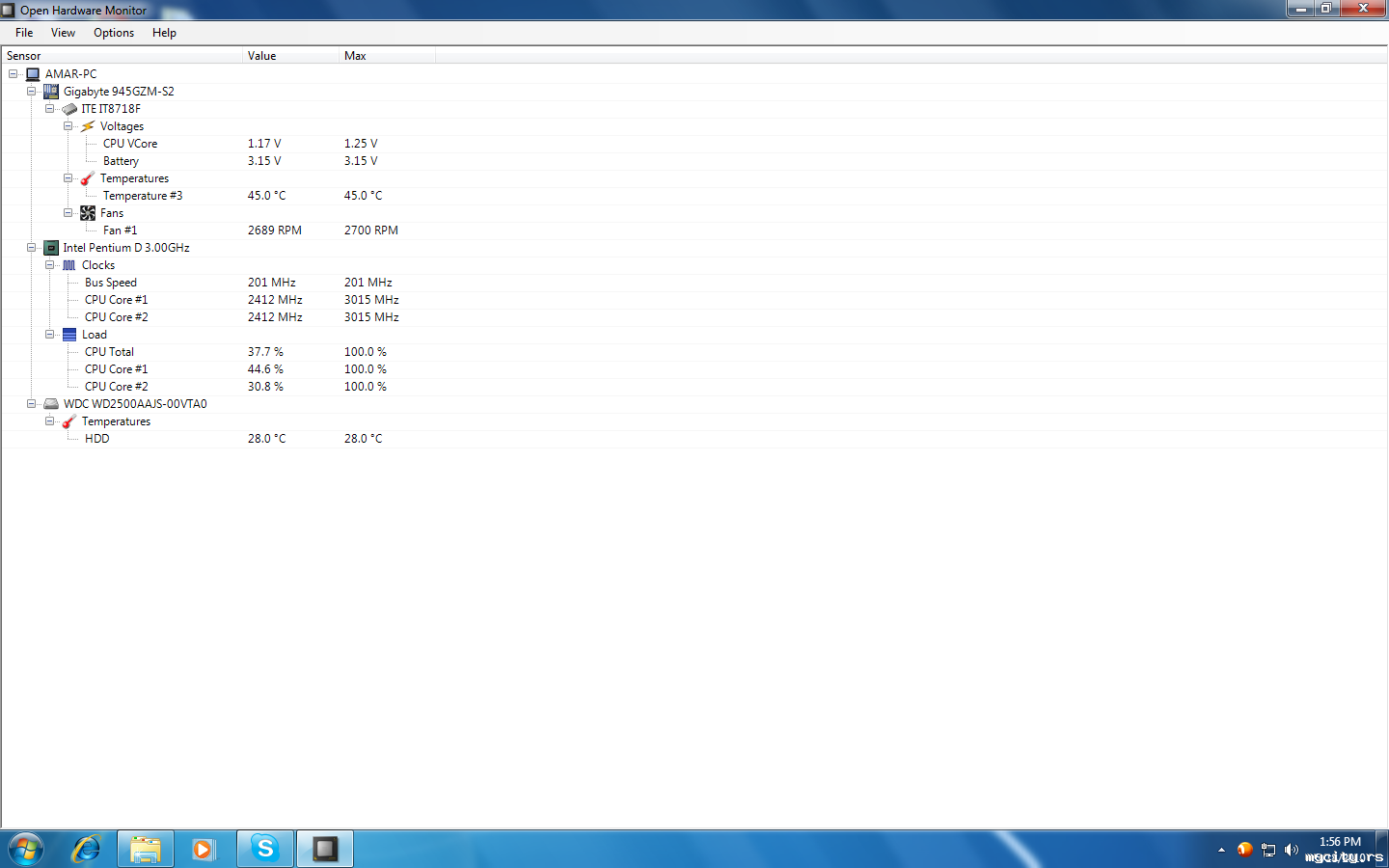
Task: Click the 37.7 % CPU Total value
Action: (x=265, y=352)
